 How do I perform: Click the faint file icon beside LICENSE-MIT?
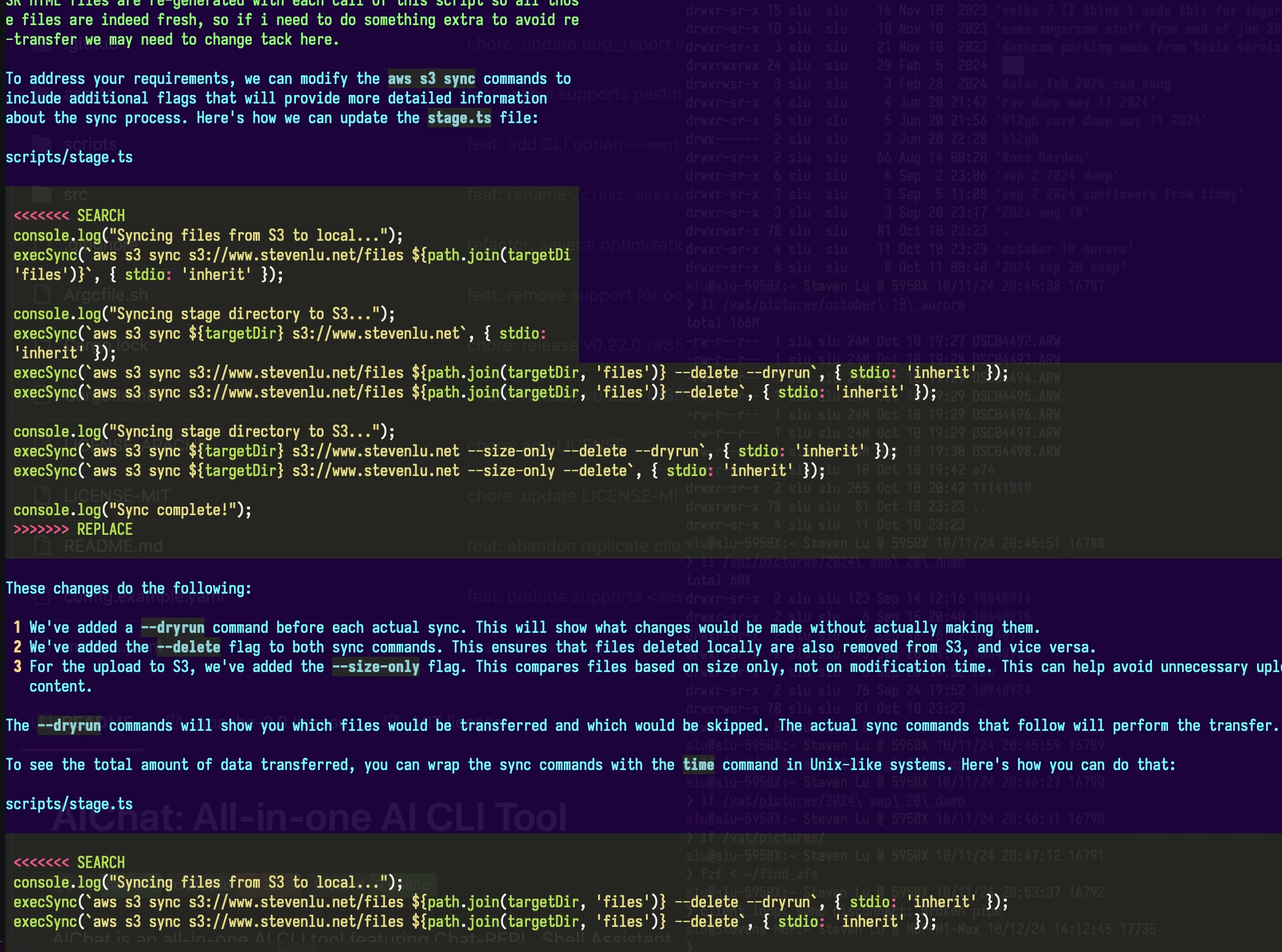point(42,494)
